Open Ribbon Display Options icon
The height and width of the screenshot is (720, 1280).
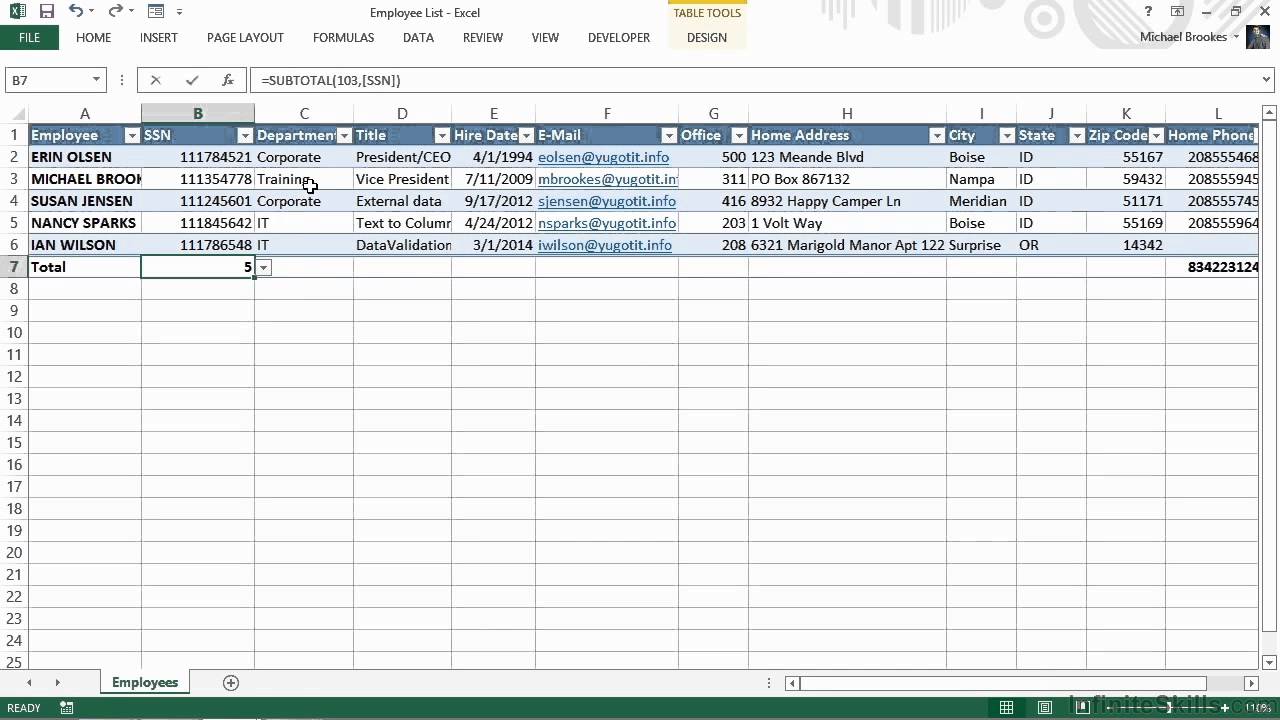click(1179, 12)
